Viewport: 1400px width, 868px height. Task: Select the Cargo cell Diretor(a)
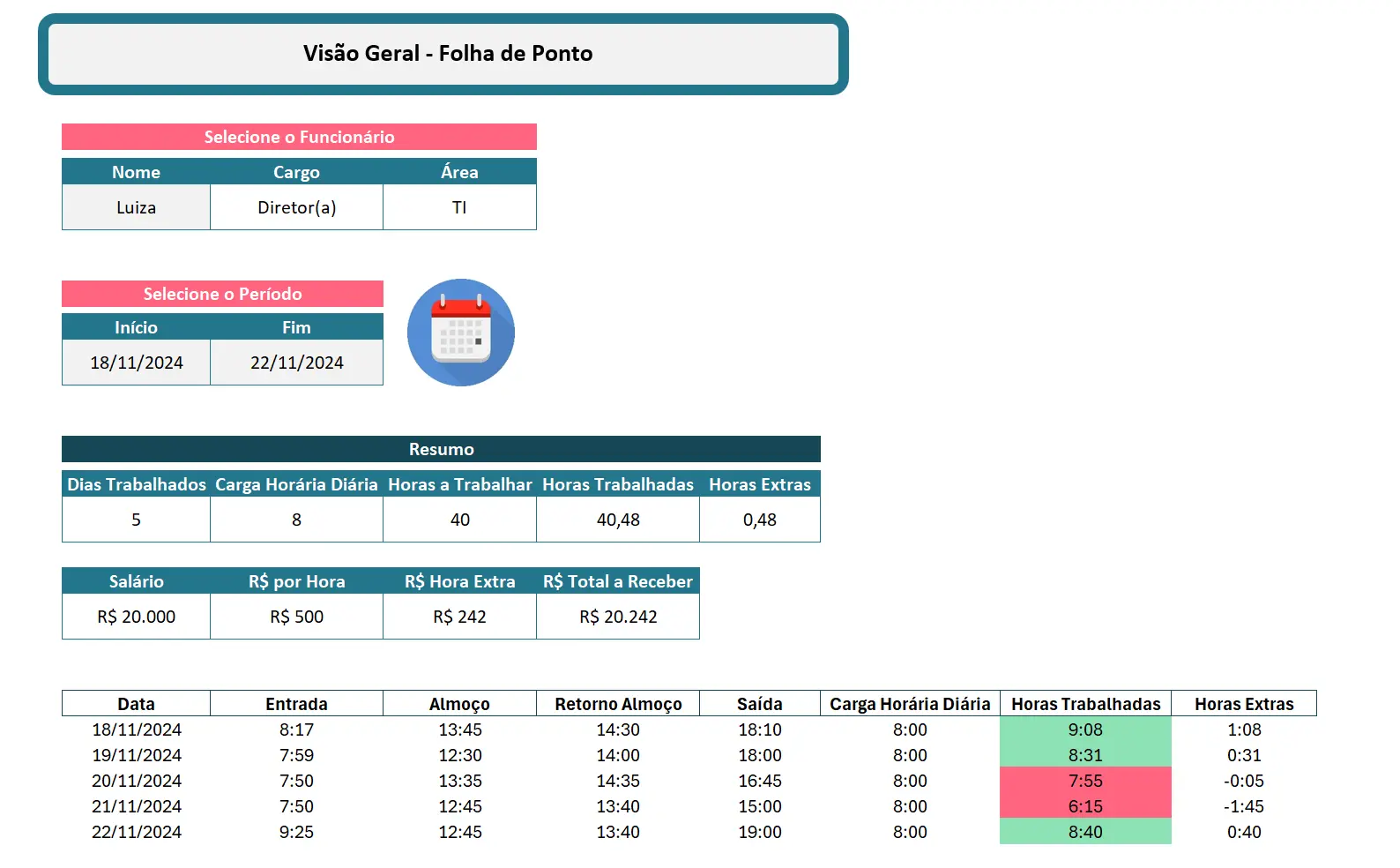pyautogui.click(x=296, y=207)
